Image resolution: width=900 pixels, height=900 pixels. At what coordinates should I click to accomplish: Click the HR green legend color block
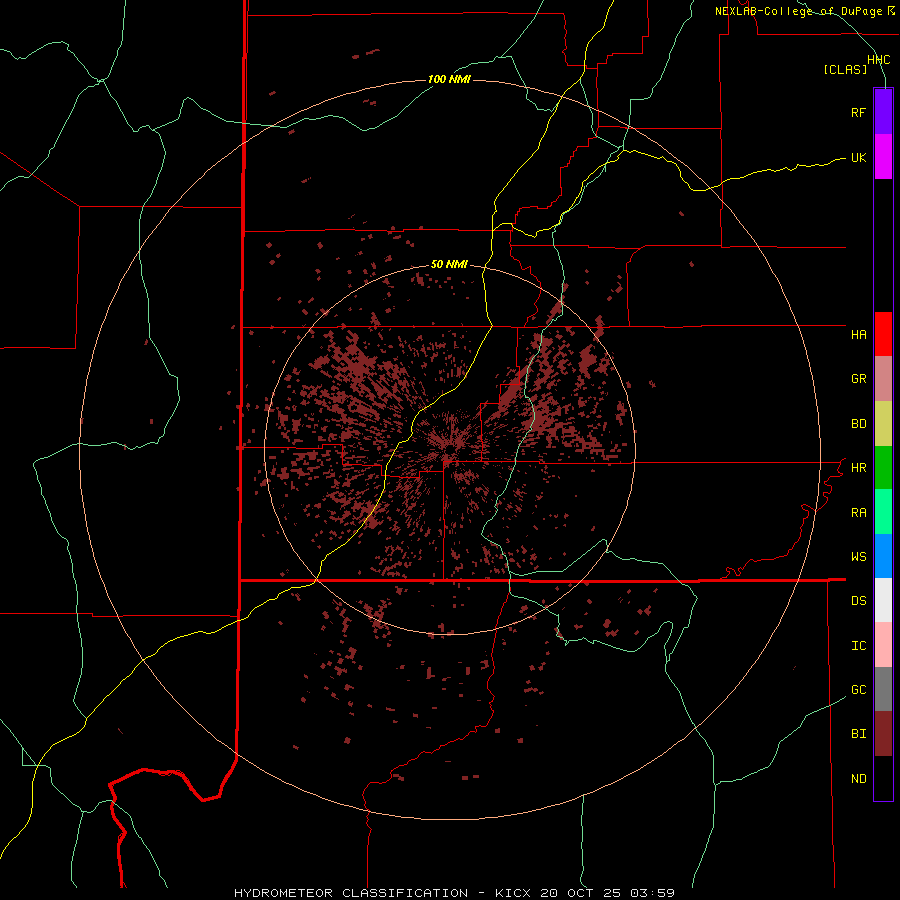[883, 468]
